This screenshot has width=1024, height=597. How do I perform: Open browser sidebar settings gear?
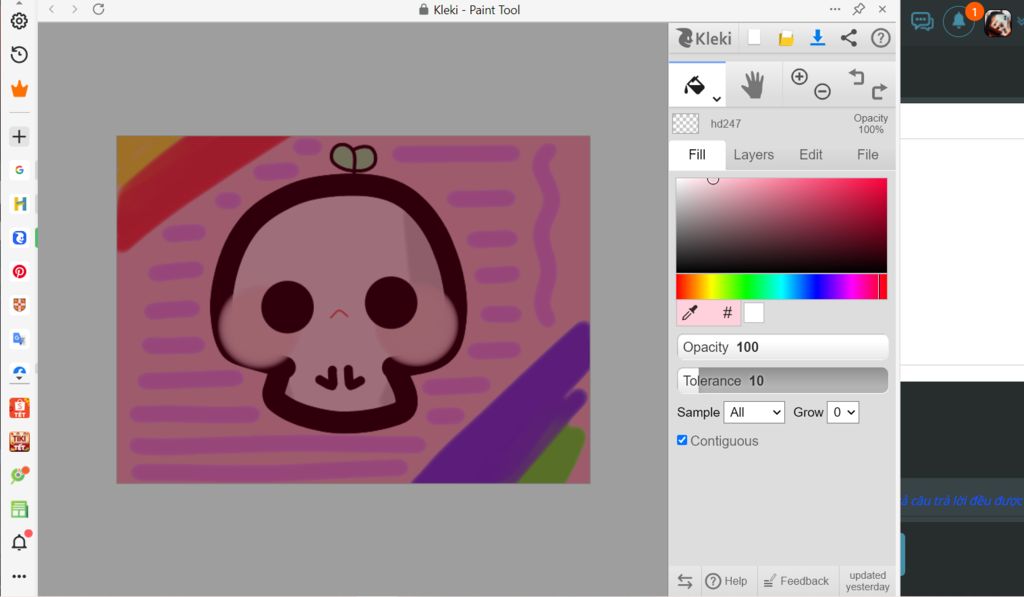click(x=19, y=21)
